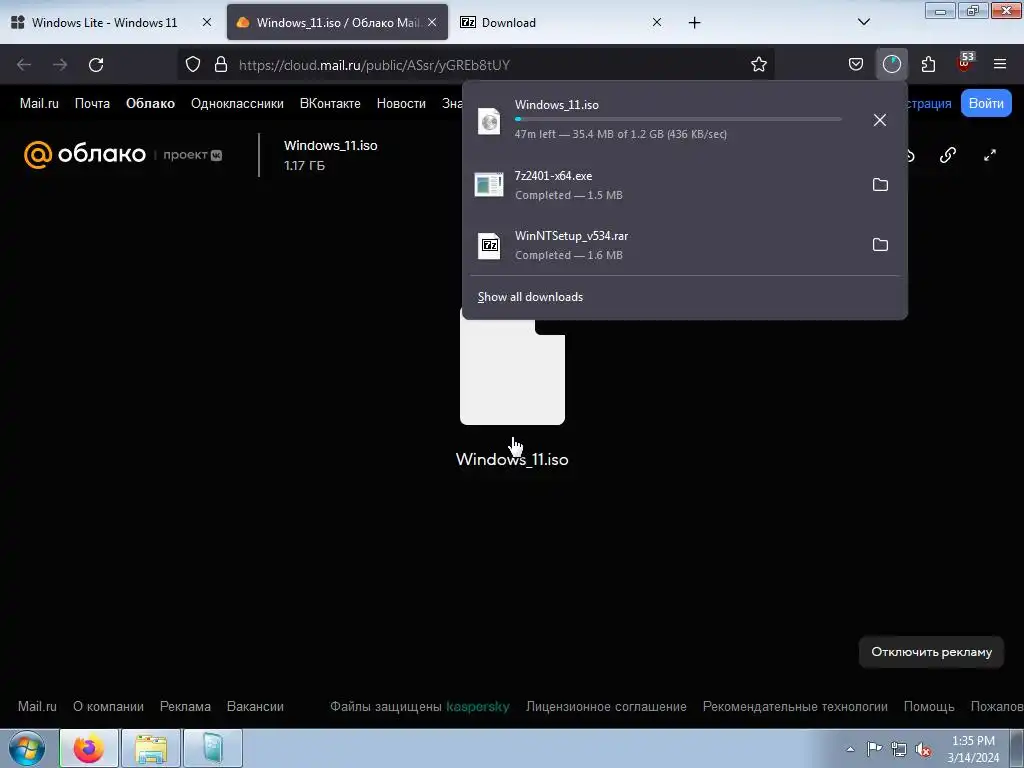This screenshot has width=1024, height=768.
Task: Click the browser back arrow
Action: tap(24, 65)
